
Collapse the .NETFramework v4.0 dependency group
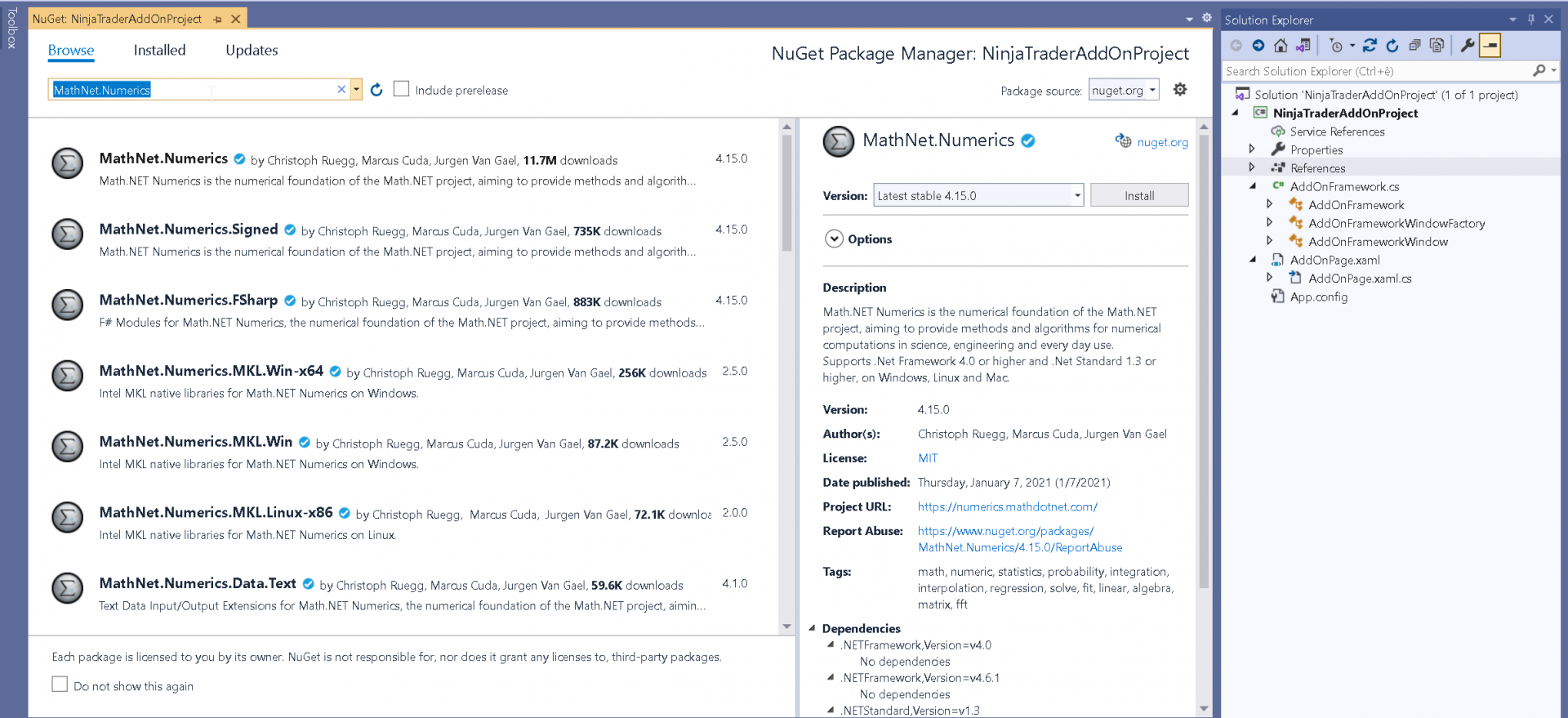click(x=831, y=644)
